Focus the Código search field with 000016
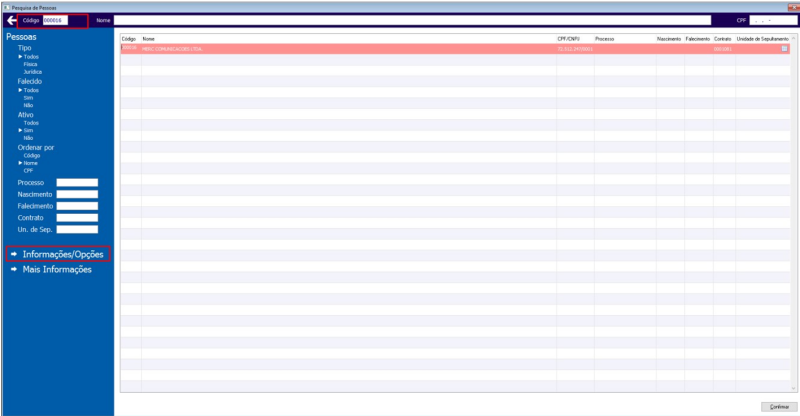This screenshot has width=800, height=416. (x=55, y=20)
